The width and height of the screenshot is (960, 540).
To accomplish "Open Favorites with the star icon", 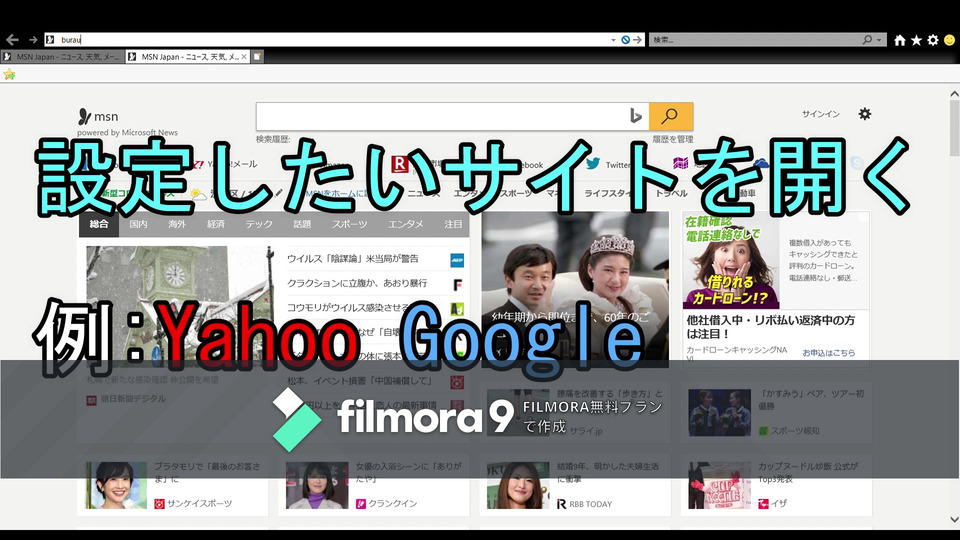I will [917, 40].
